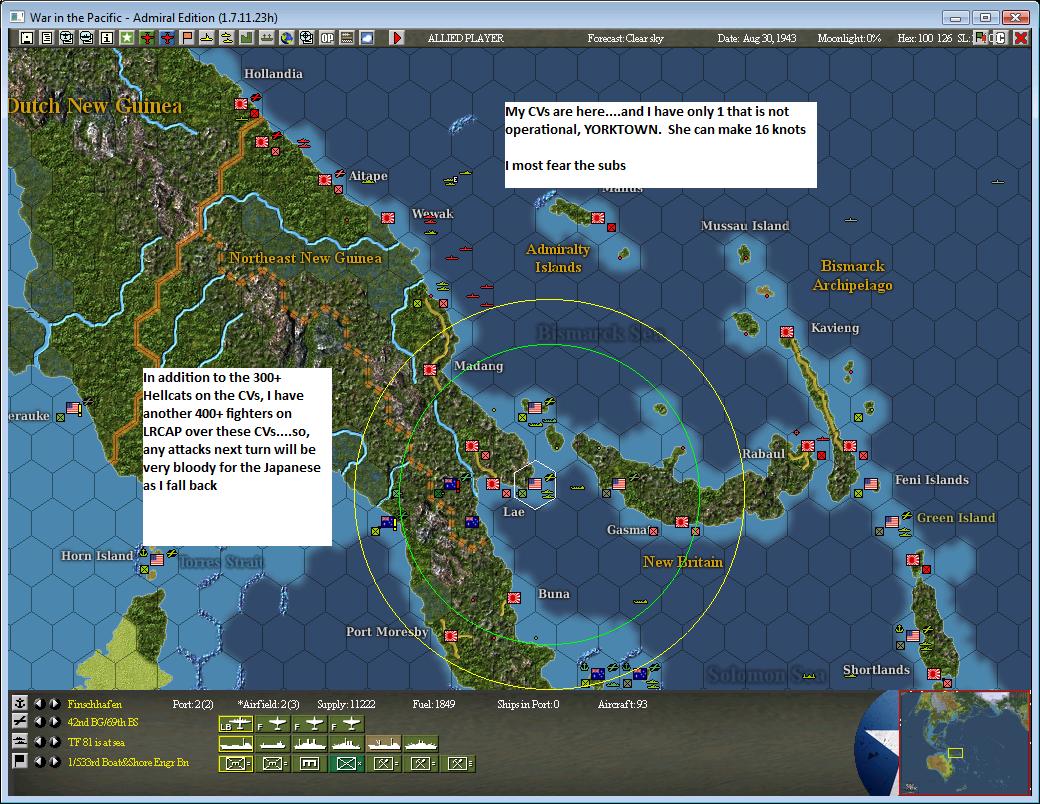Go to next base using Finschhafen right arrow
The height and width of the screenshot is (804, 1040).
[x=55, y=703]
